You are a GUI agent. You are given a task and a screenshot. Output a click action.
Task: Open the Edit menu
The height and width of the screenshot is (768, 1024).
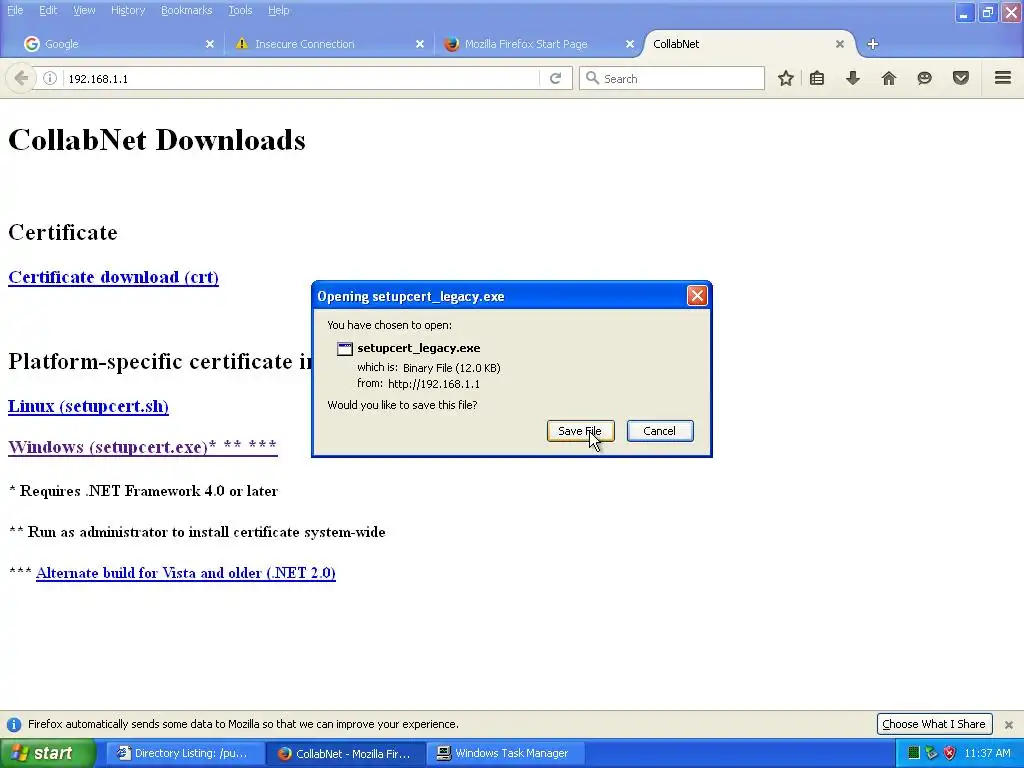tap(48, 10)
